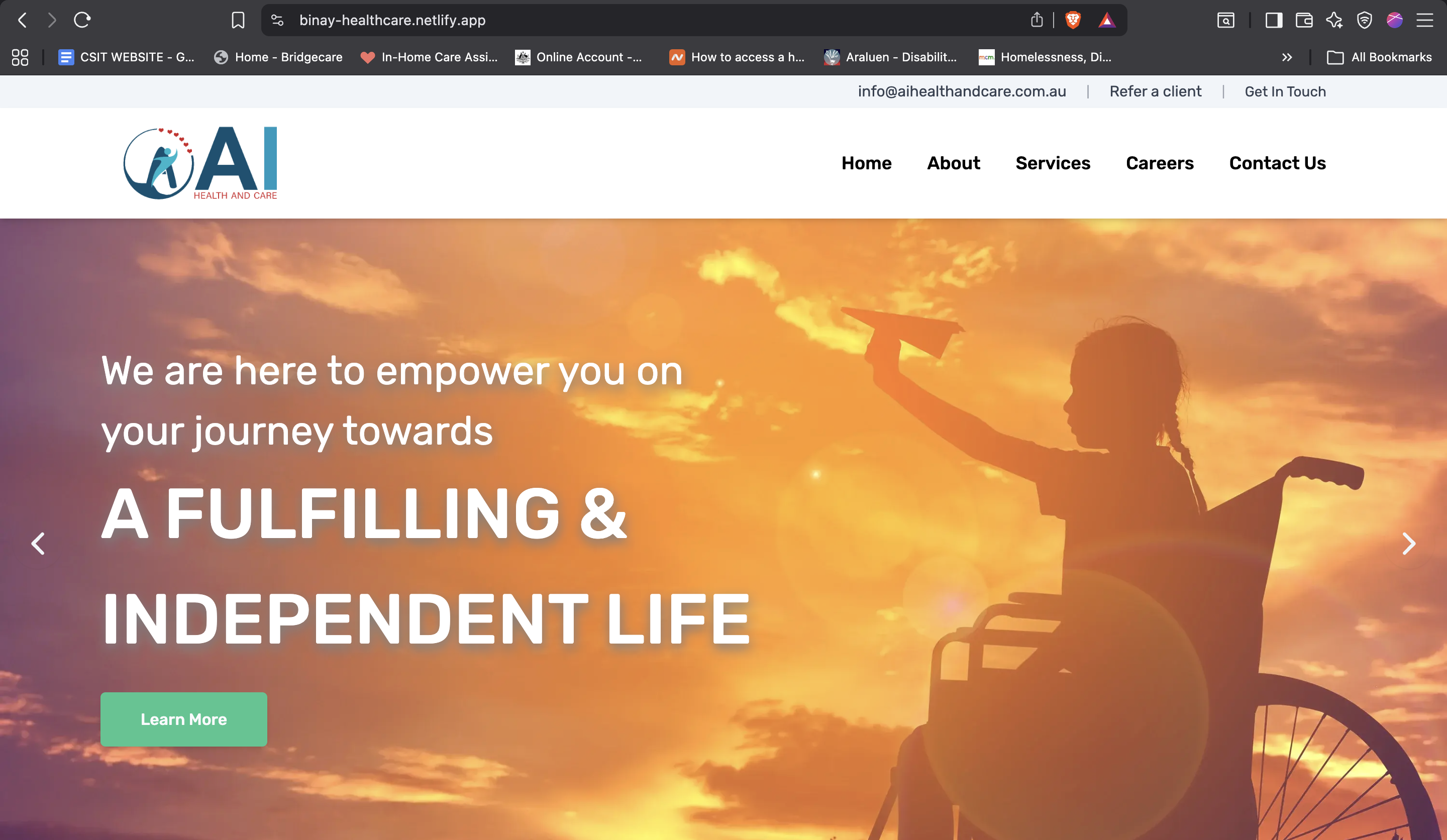1447x840 pixels.
Task: Open the Brave Wallet icon
Action: 1304,21
